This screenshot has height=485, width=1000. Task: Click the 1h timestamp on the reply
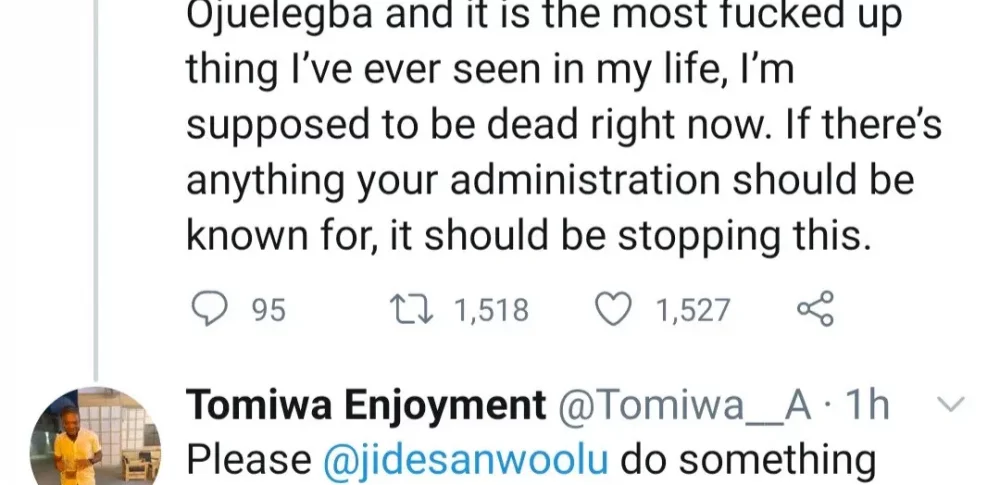point(863,406)
